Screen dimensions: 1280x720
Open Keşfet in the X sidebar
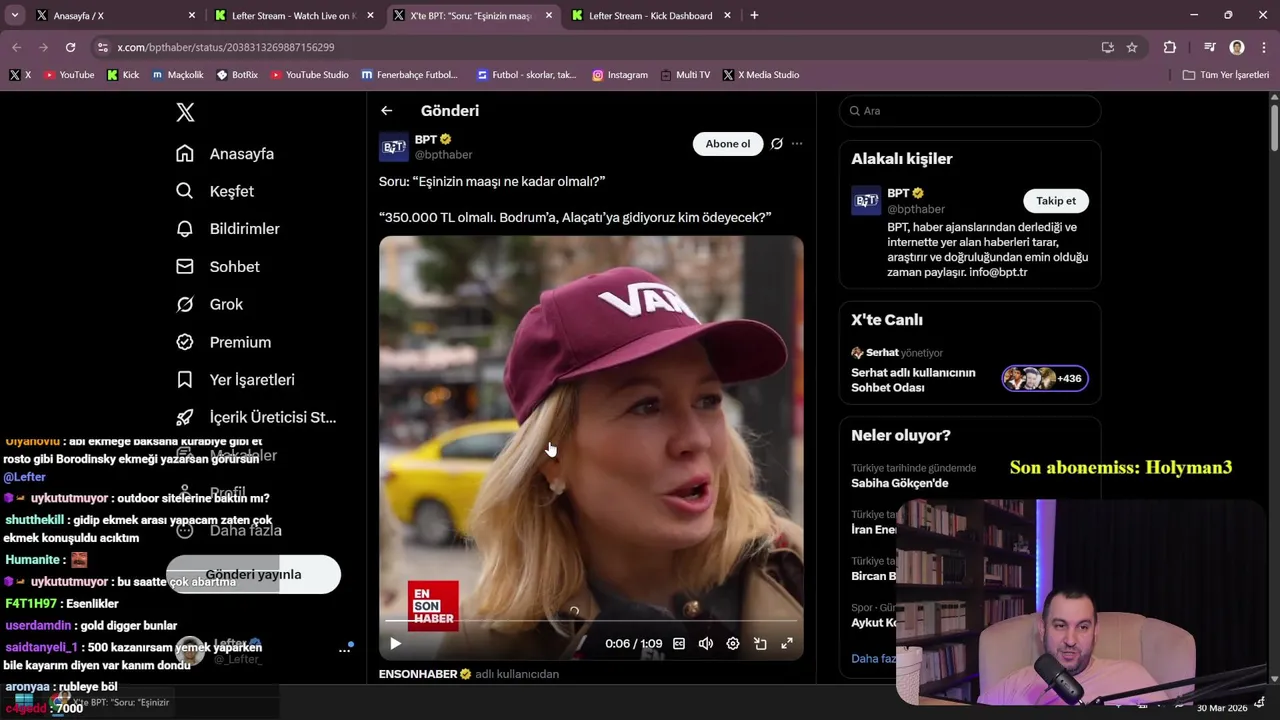tap(215, 191)
